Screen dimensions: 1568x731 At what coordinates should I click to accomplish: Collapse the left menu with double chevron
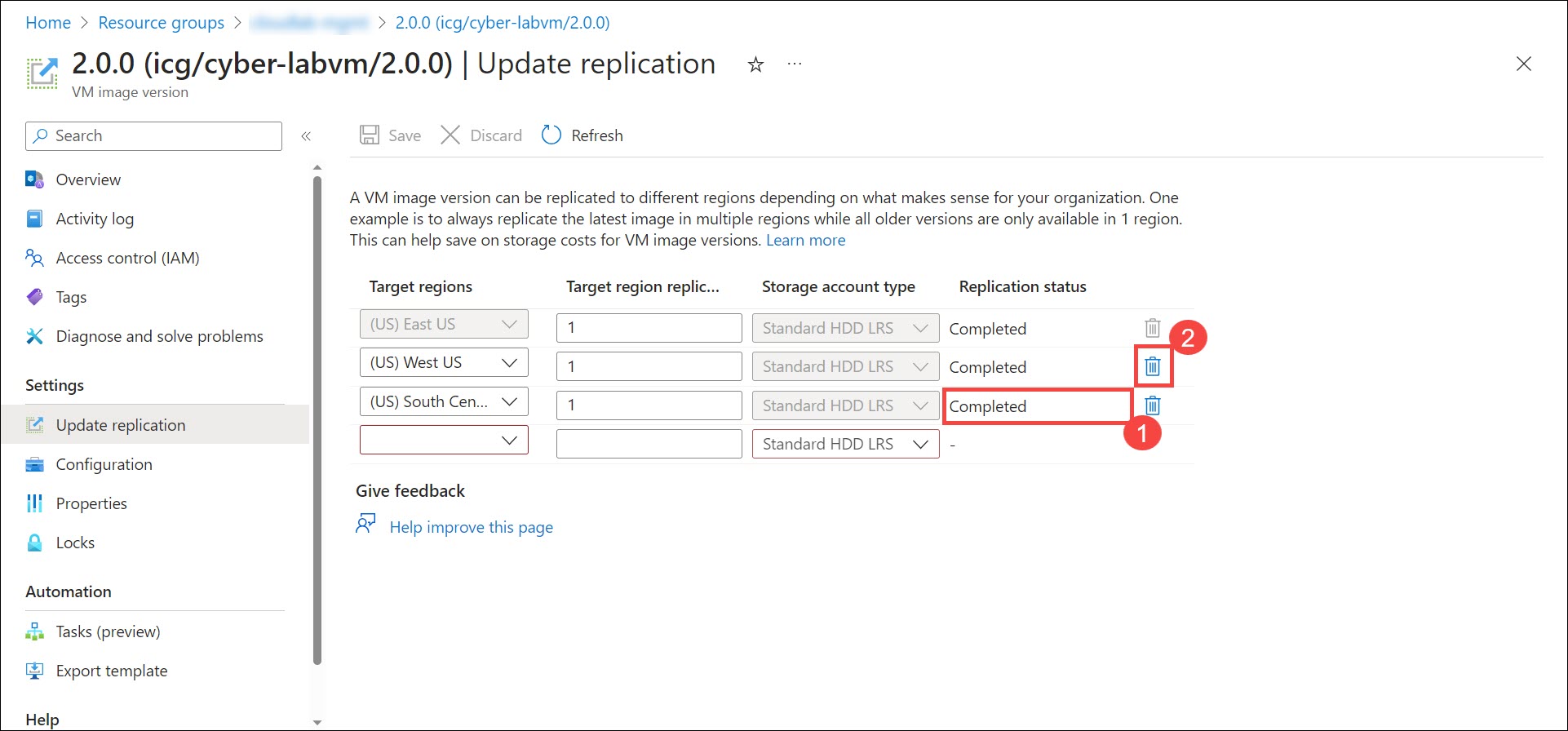coord(306,136)
